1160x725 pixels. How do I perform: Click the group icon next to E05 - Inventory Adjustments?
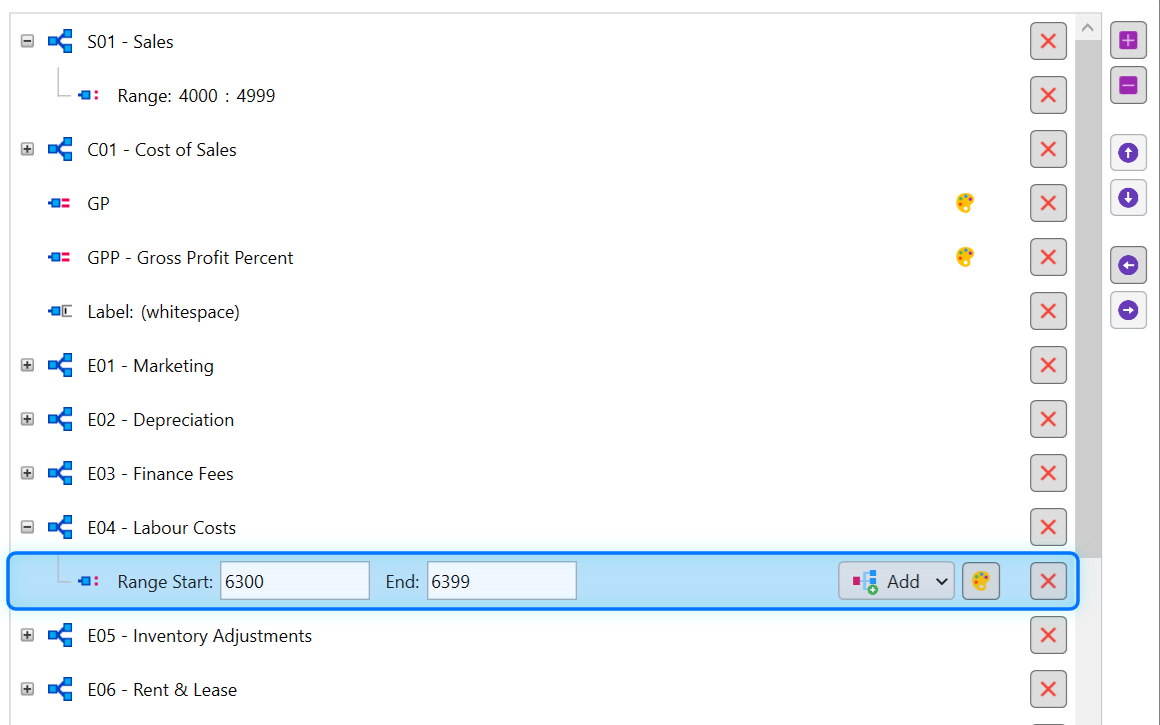[x=60, y=635]
